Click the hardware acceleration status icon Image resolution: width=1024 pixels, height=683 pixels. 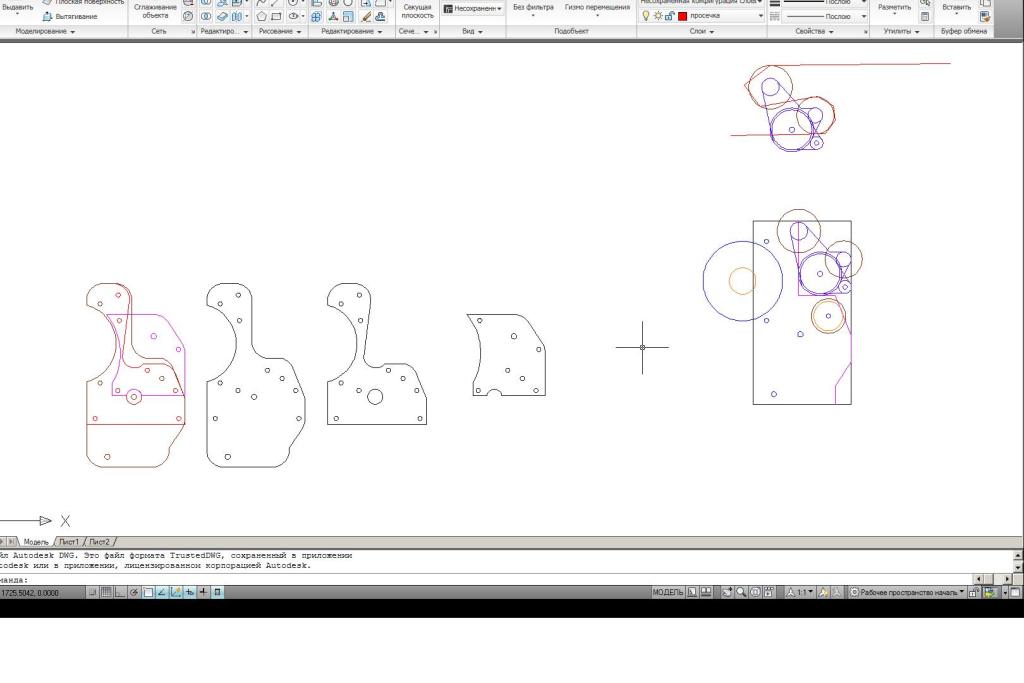(x=991, y=592)
